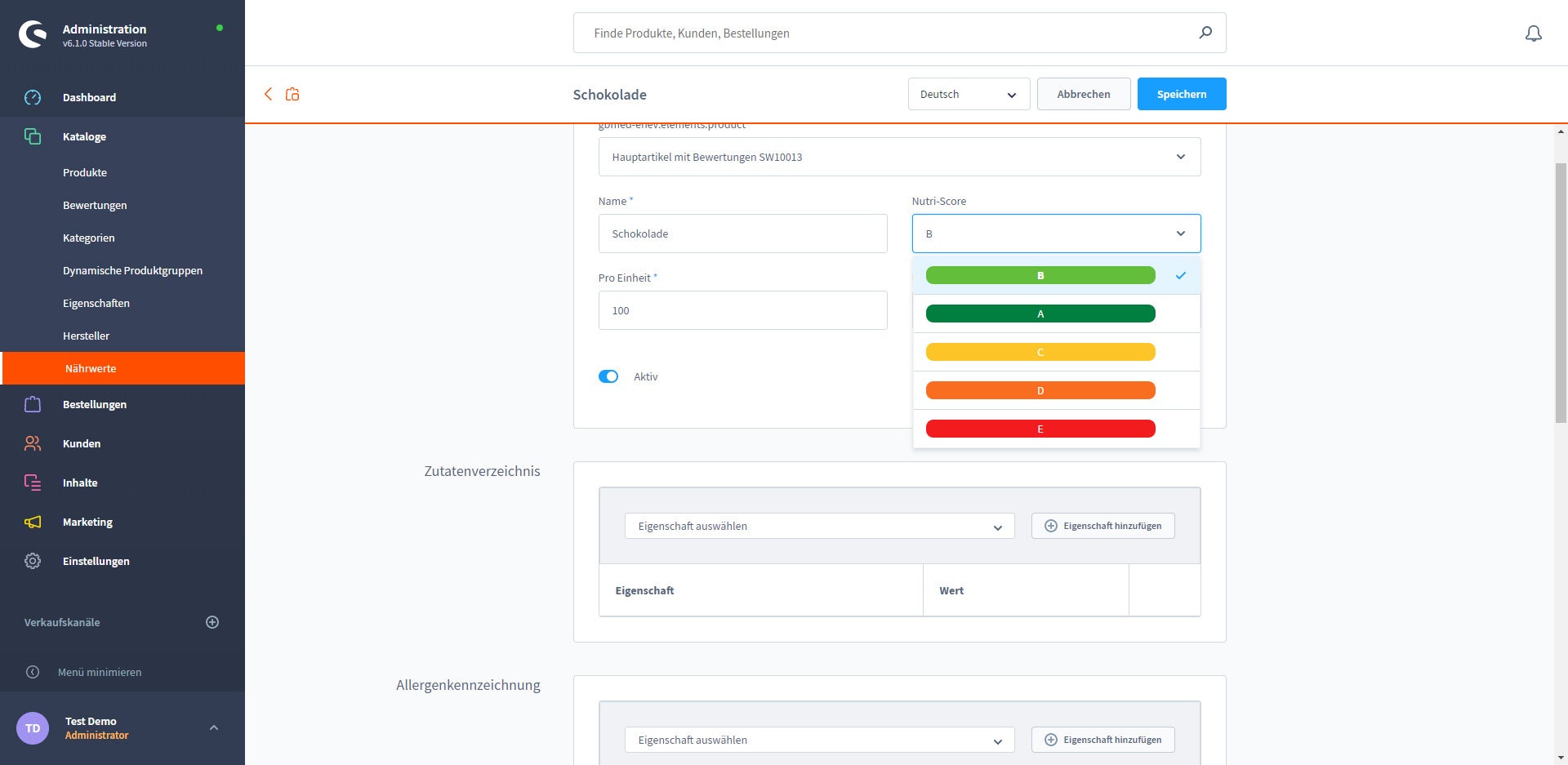Click the Kunden people icon
The height and width of the screenshot is (765, 1568).
(x=33, y=443)
